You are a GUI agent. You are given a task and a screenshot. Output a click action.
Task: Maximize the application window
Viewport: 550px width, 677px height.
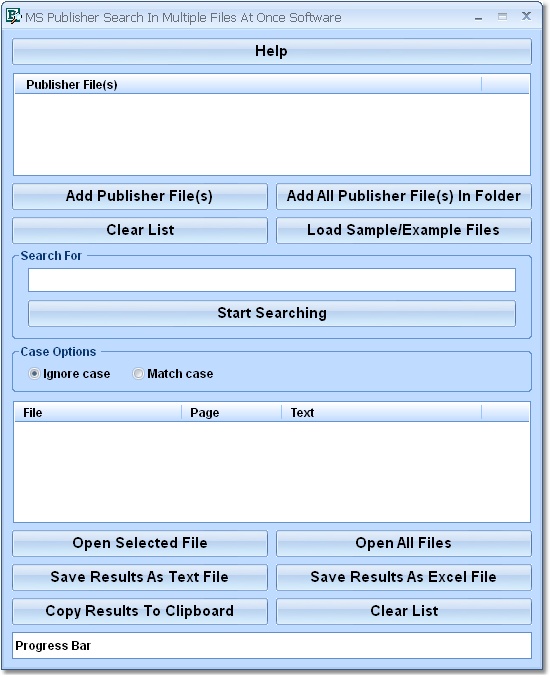[x=502, y=17]
